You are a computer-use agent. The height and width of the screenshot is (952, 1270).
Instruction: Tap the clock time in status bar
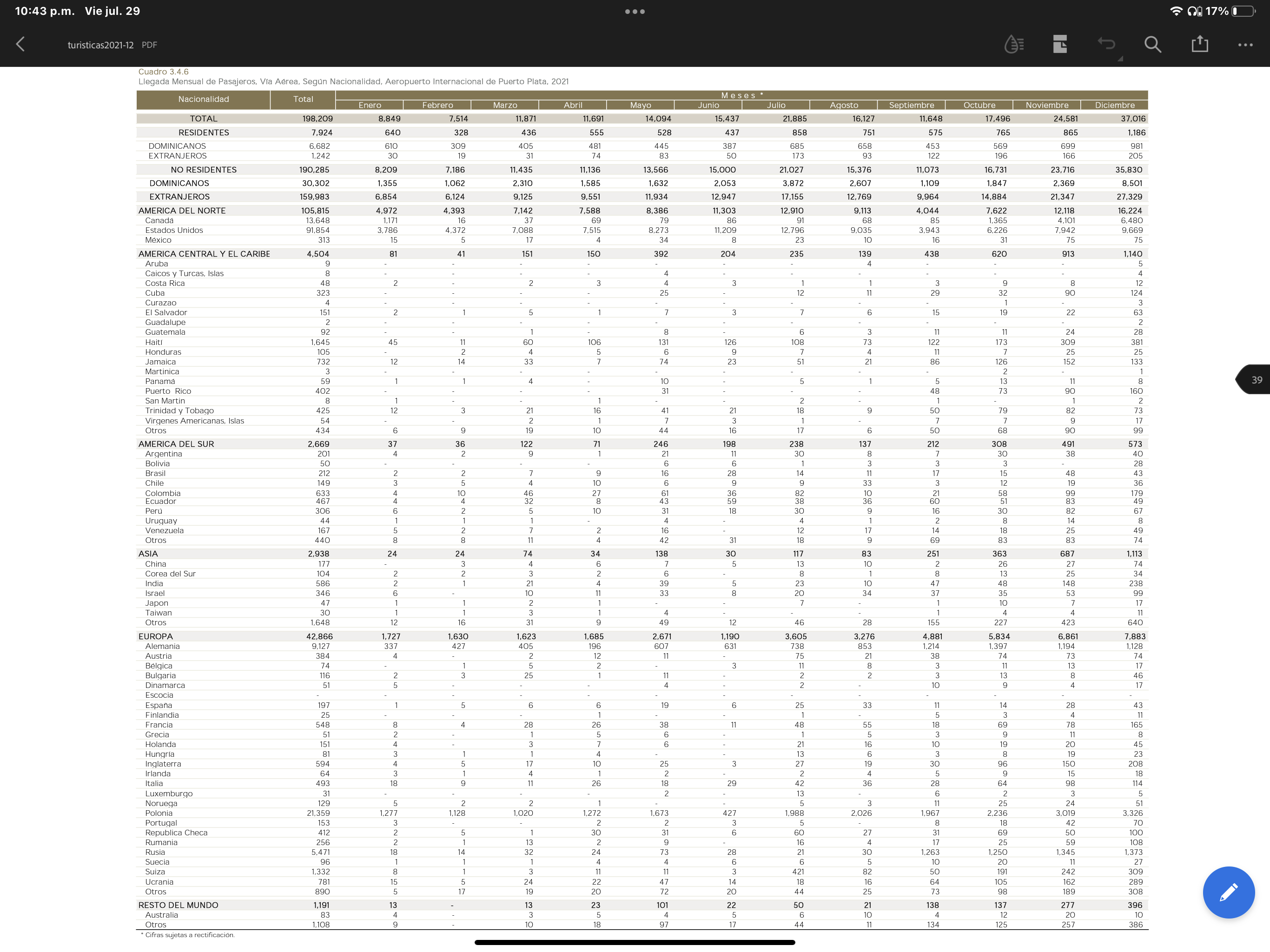tap(44, 11)
